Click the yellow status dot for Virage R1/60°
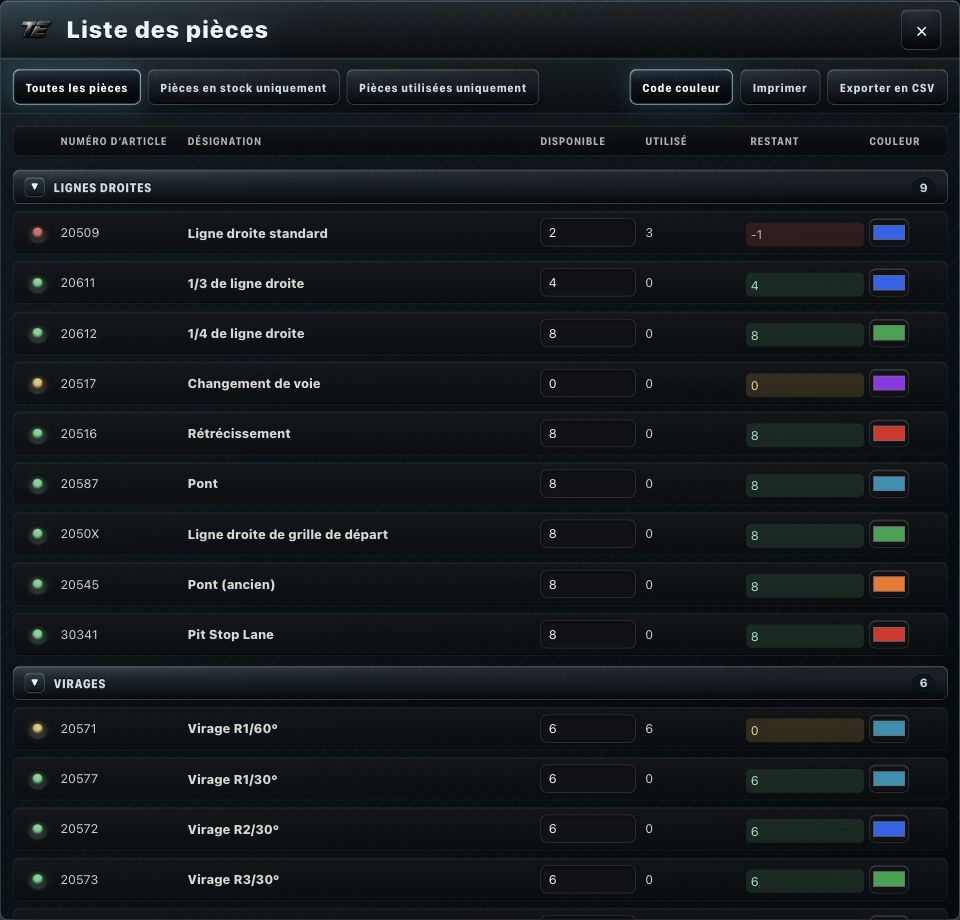Image resolution: width=960 pixels, height=920 pixels. [x=37, y=728]
